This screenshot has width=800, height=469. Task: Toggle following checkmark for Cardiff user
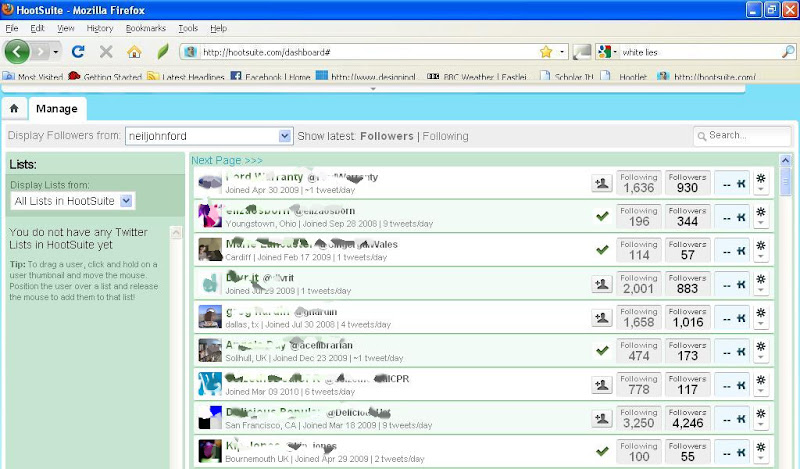point(603,250)
